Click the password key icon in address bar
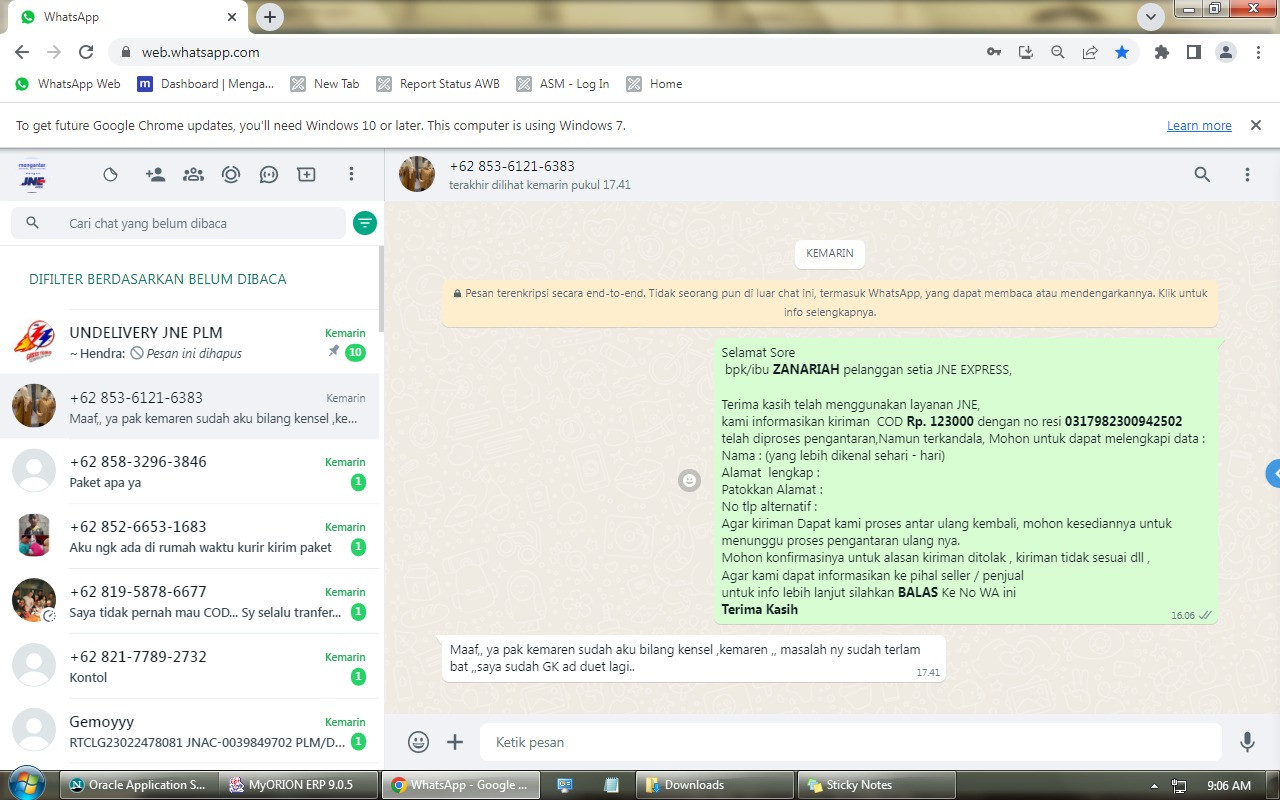 994,52
